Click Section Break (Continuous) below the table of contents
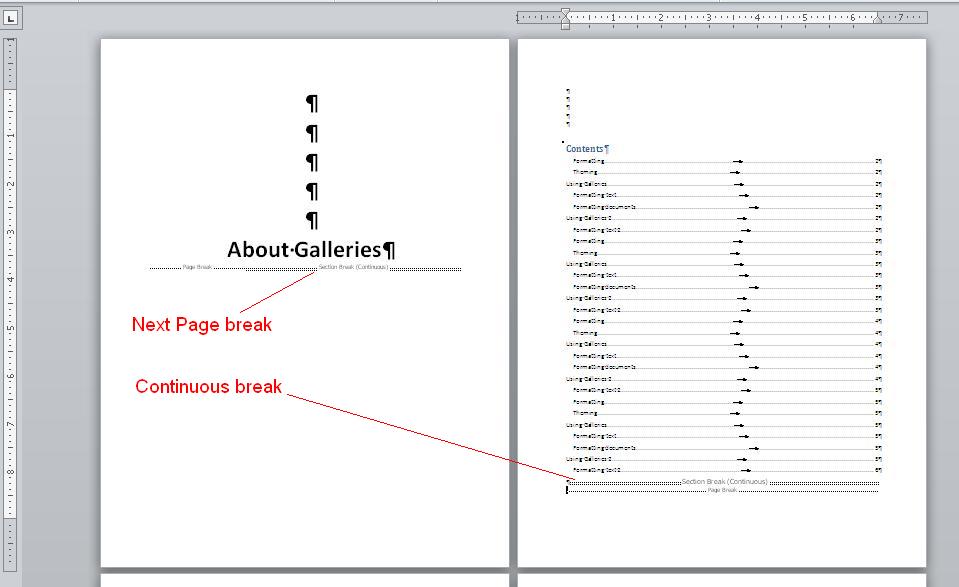The width and height of the screenshot is (959, 587). (x=724, y=482)
